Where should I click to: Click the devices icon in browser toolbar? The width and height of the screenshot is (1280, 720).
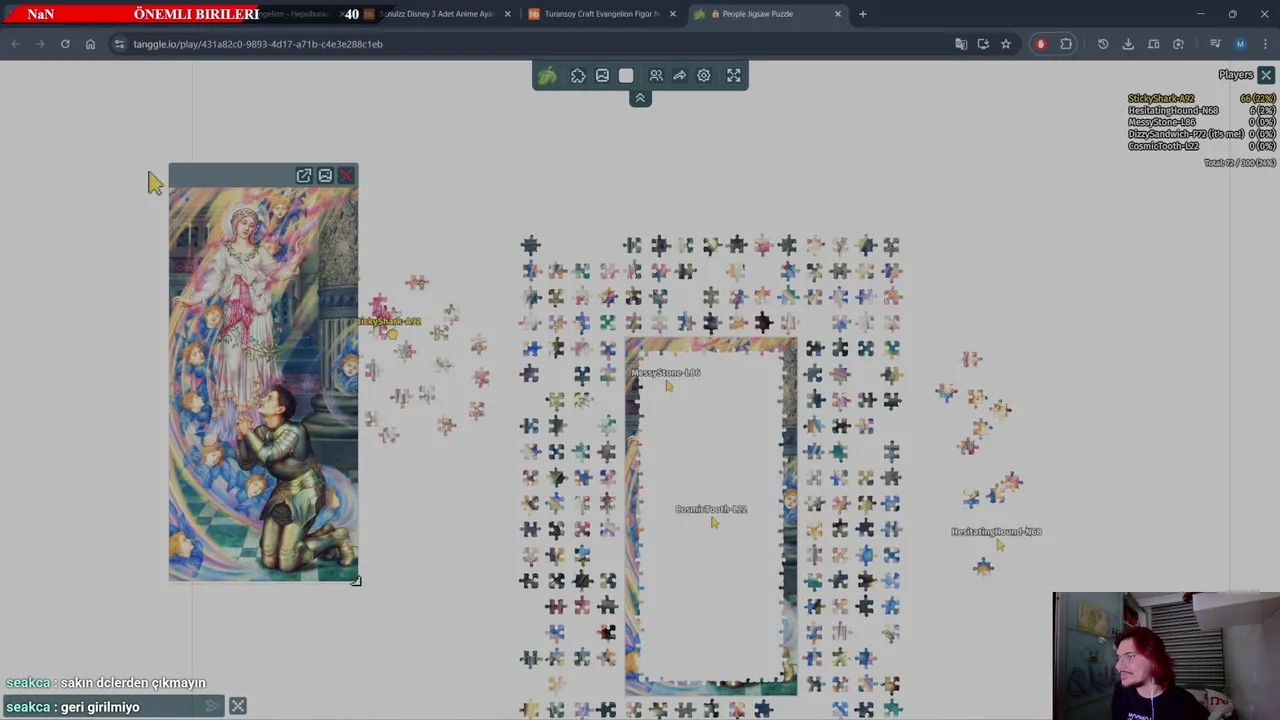pyautogui.click(x=1153, y=44)
